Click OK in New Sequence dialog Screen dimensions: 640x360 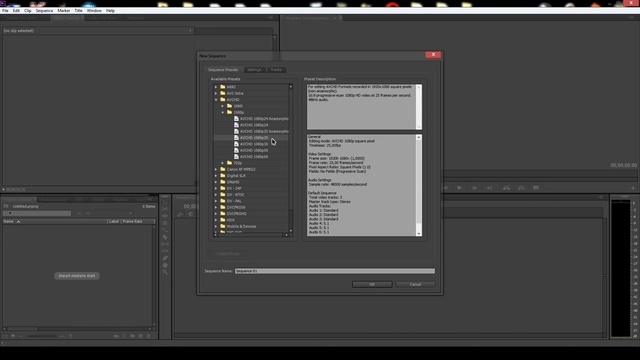(372, 284)
